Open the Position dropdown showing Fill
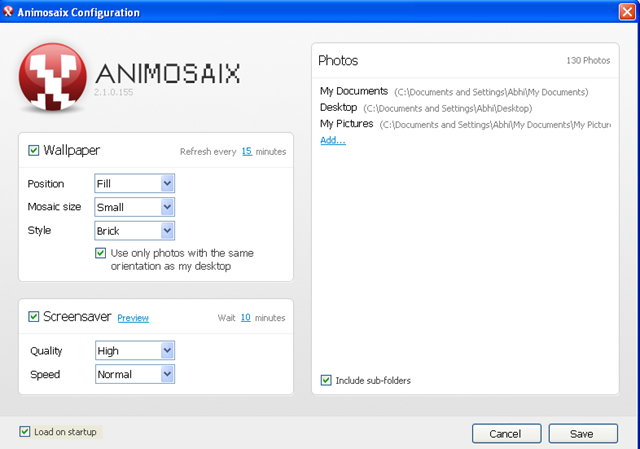Viewport: 640px width, 449px height. (134, 183)
